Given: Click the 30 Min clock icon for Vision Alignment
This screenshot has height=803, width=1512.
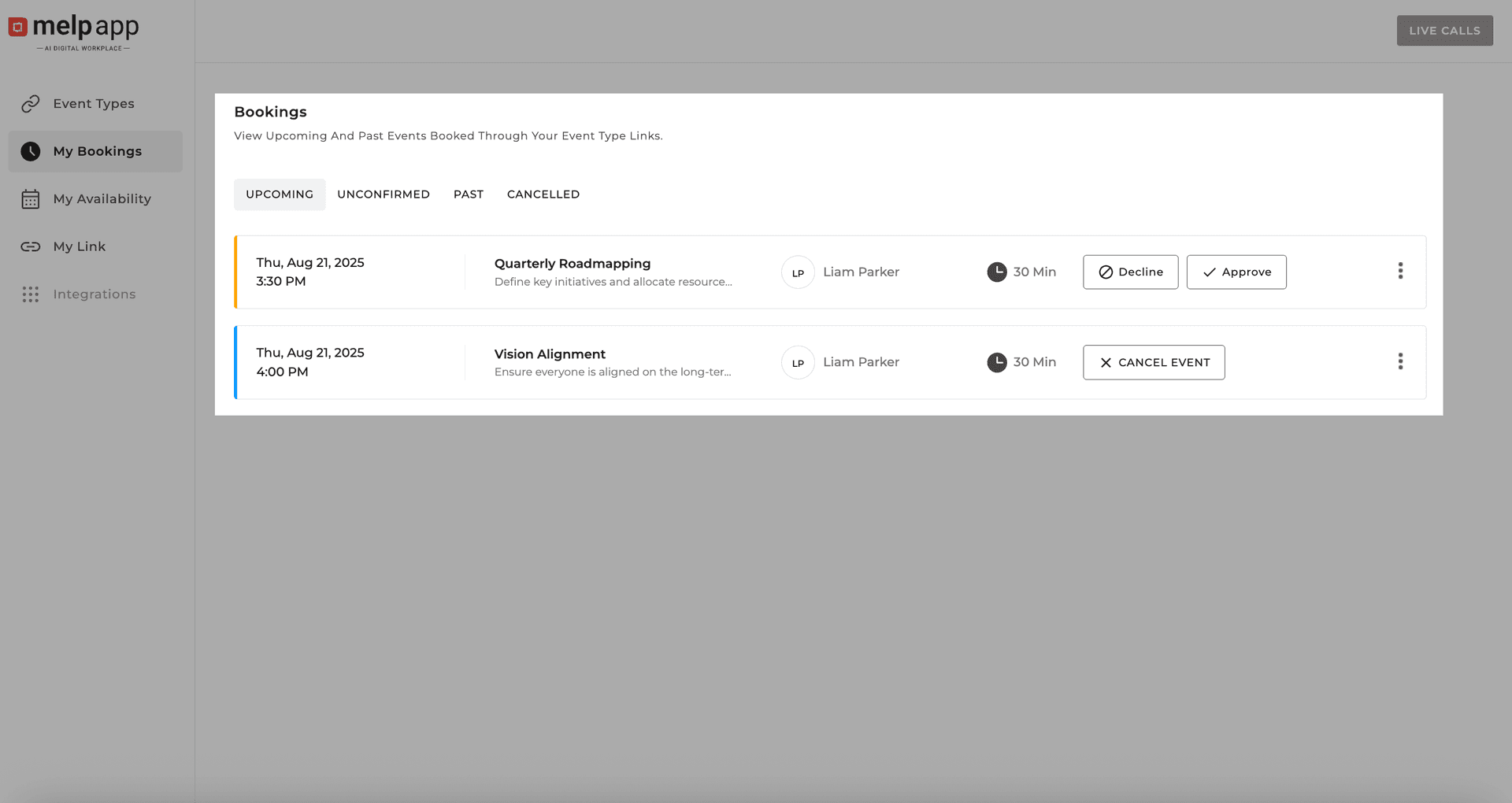Looking at the screenshot, I should pos(996,362).
